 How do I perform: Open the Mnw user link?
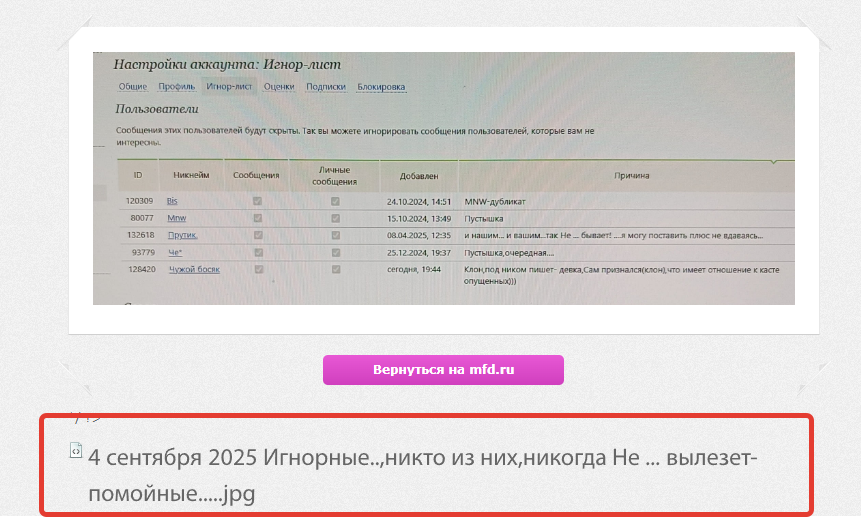click(177, 218)
